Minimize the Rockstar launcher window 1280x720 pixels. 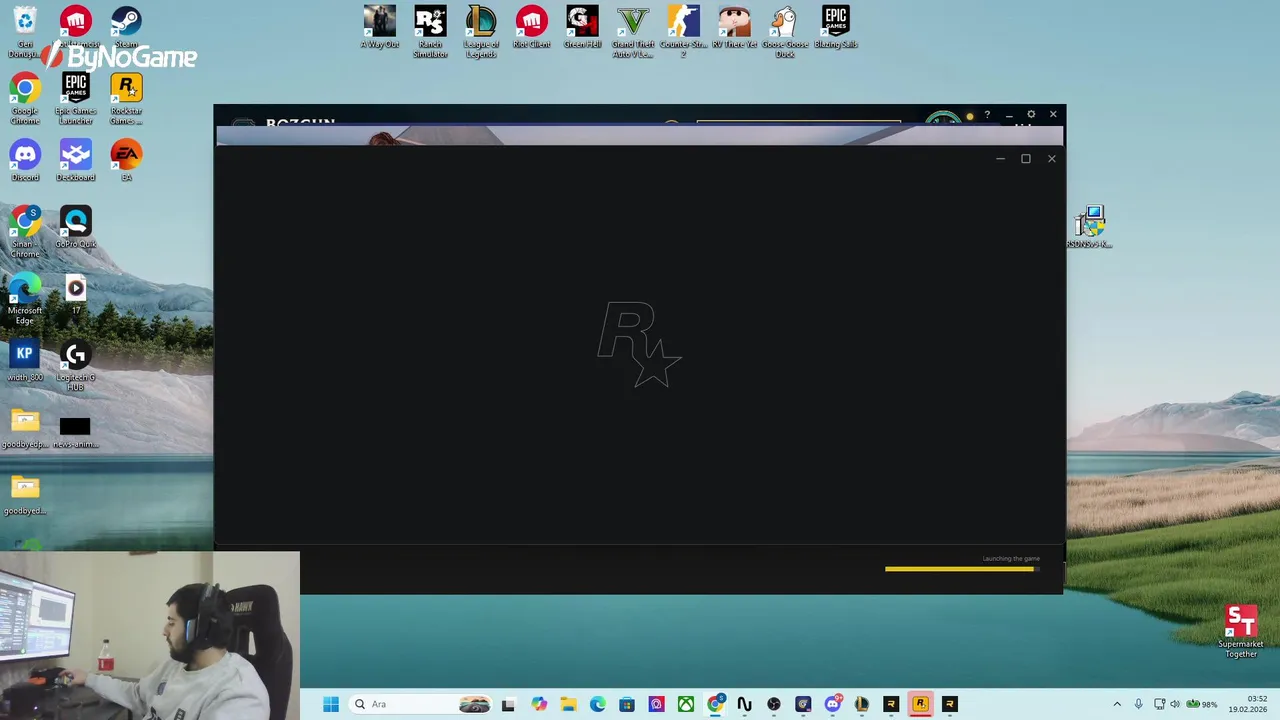click(1000, 158)
